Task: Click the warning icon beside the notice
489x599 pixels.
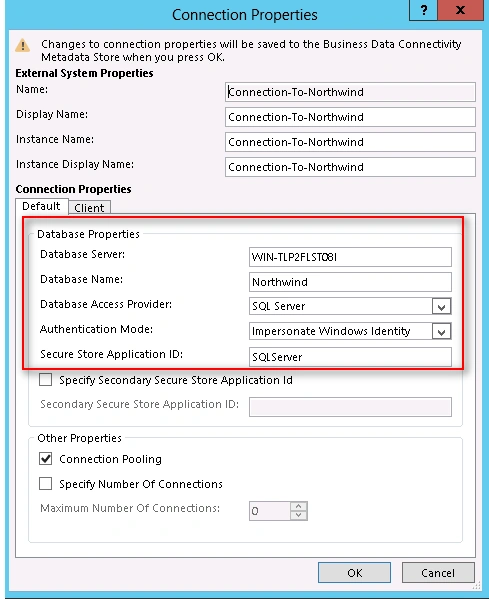Action: pos(23,45)
